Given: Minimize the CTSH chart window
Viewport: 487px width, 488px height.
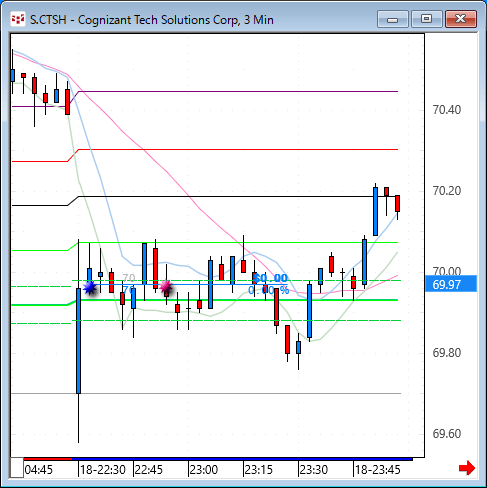Looking at the screenshot, I should pos(393,19).
